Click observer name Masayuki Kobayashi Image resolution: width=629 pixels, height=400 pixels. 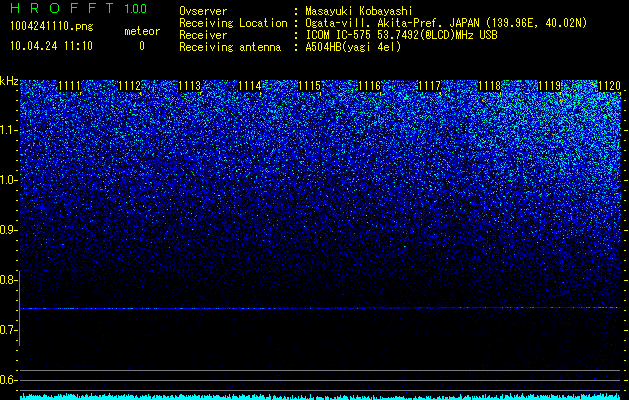click(x=359, y=11)
